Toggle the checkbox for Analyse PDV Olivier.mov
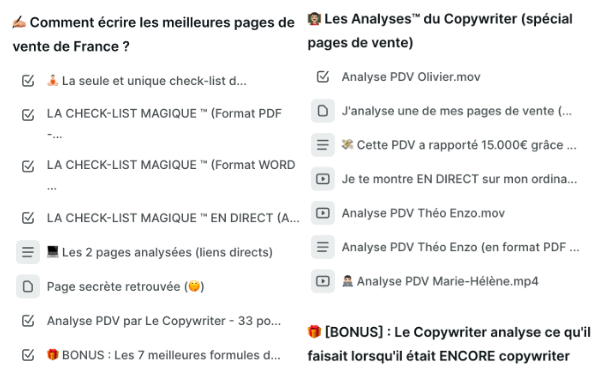 coord(323,76)
